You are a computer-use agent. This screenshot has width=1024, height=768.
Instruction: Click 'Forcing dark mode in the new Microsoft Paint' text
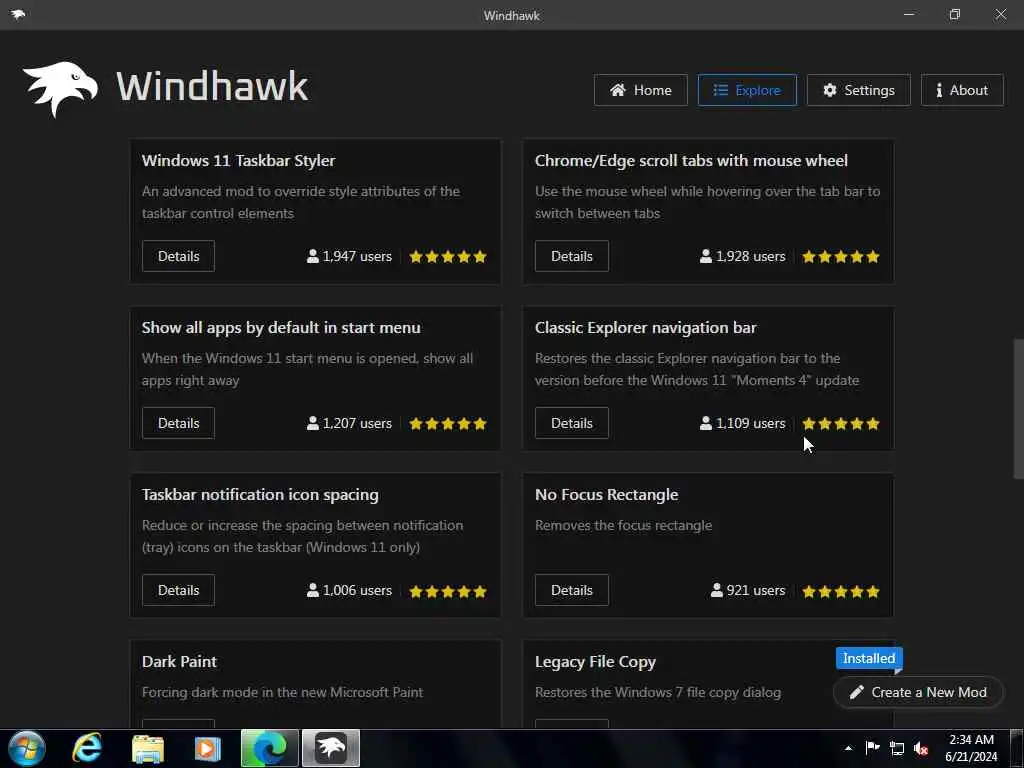click(x=282, y=692)
